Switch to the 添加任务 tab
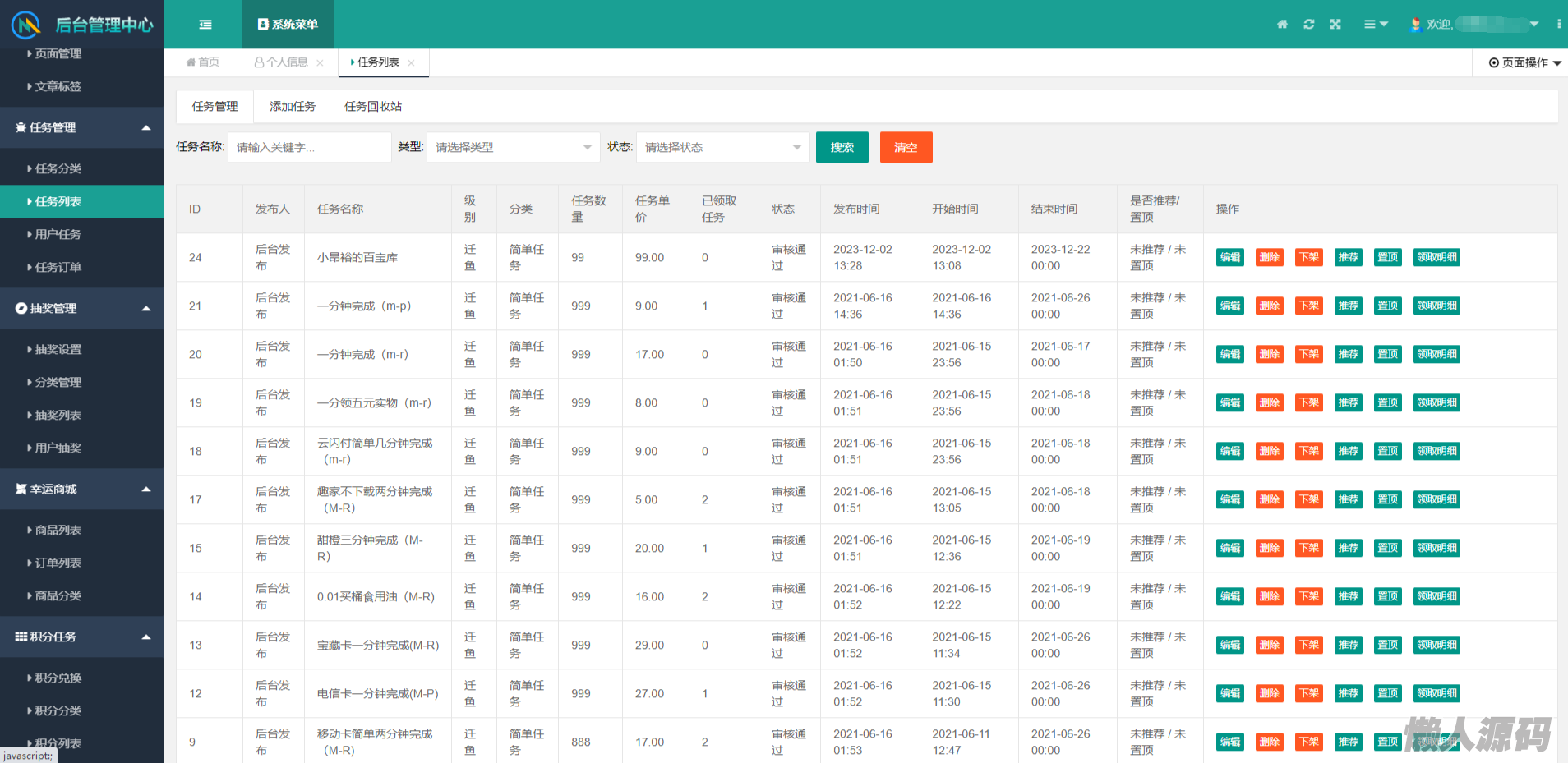The width and height of the screenshot is (1568, 763). 293,106
